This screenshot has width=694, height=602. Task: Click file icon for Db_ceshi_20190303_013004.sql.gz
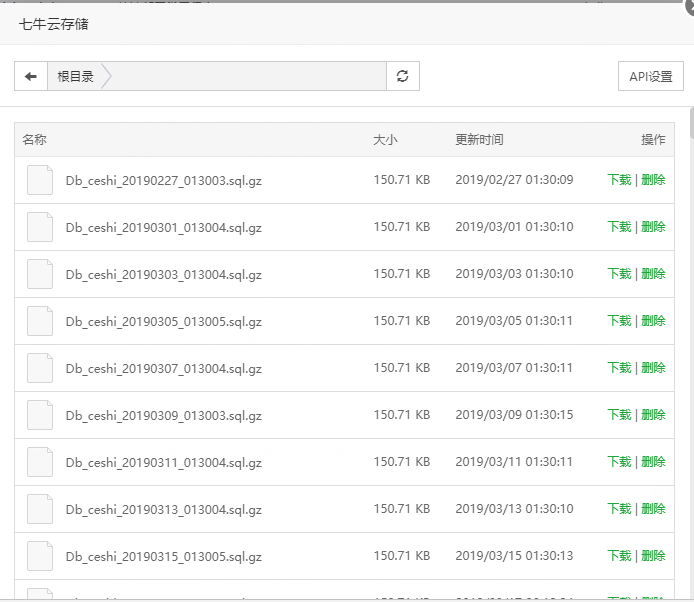click(40, 274)
